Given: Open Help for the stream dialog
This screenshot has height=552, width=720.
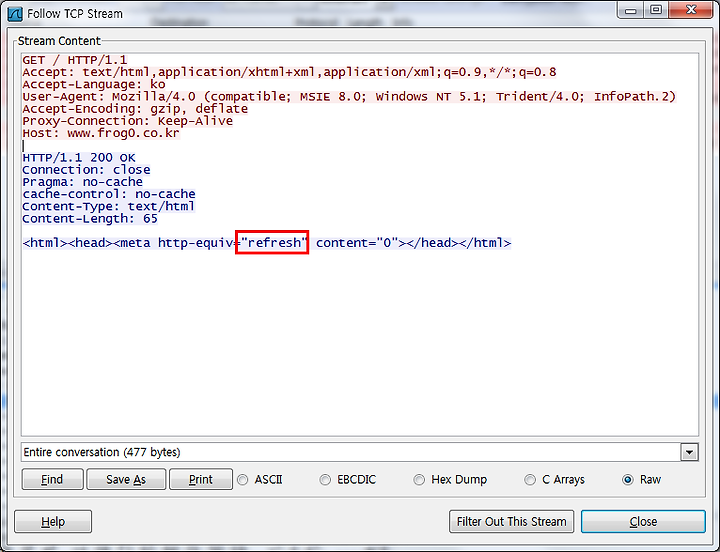Looking at the screenshot, I should [53, 522].
